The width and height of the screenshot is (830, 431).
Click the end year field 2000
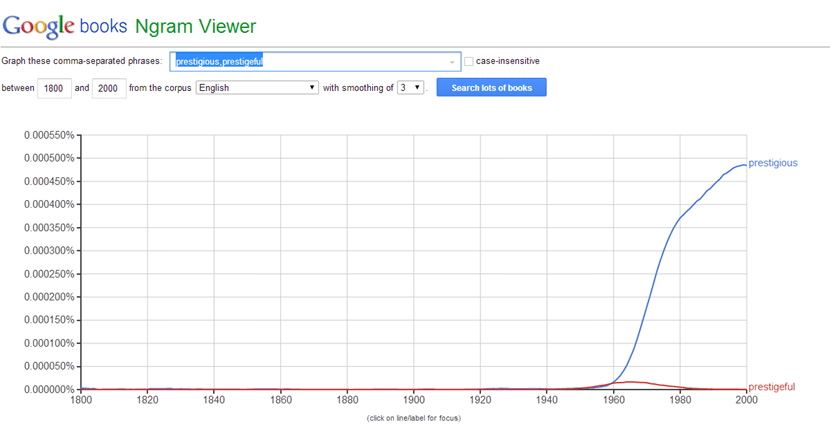pyautogui.click(x=107, y=88)
